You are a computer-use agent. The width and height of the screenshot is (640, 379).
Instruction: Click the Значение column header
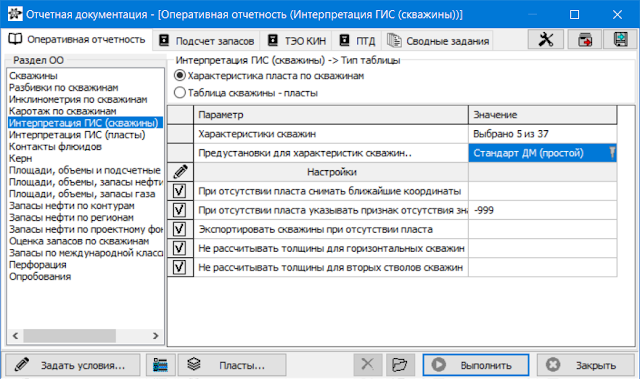(543, 115)
